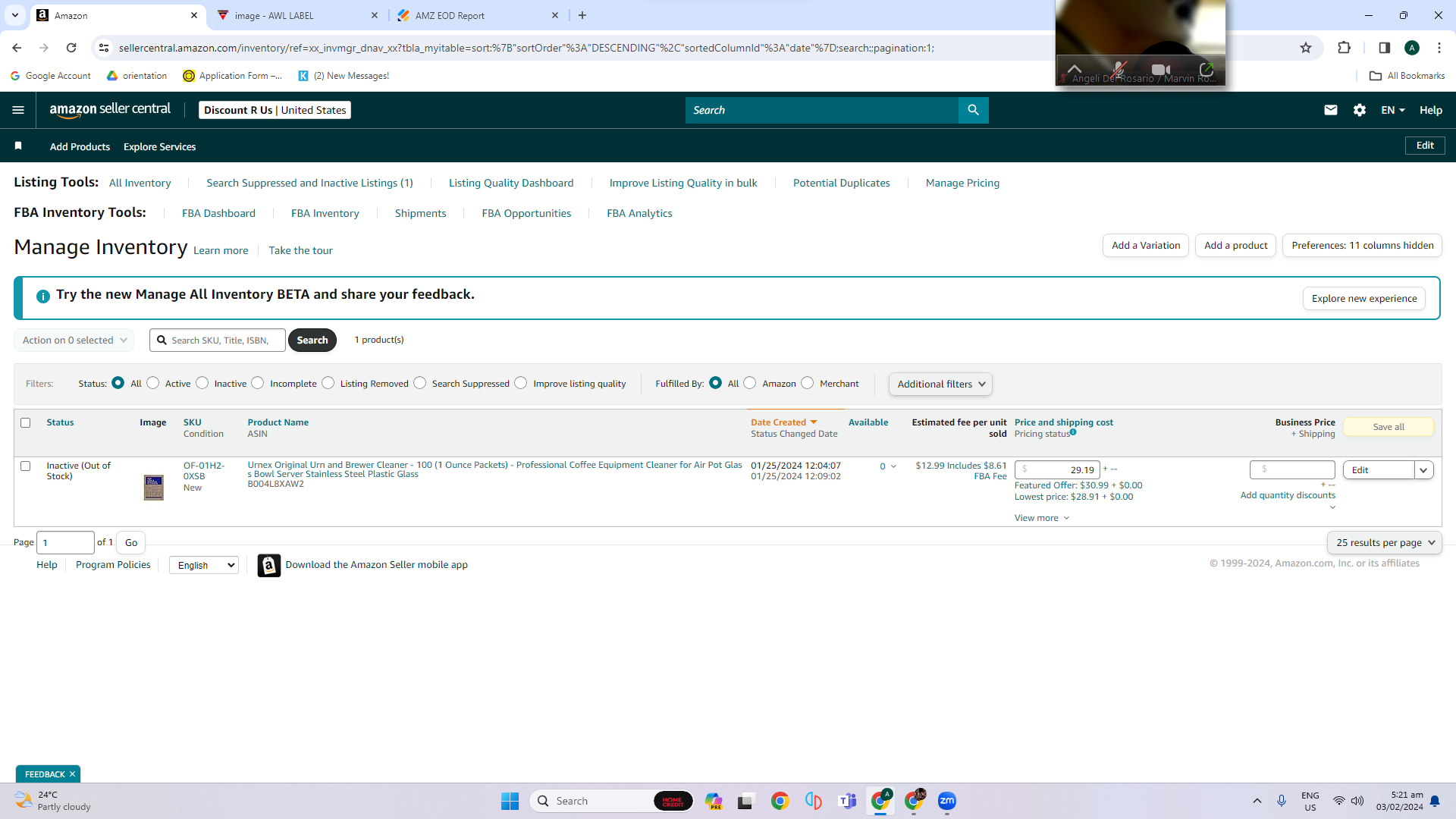Viewport: 1456px width, 819px height.
Task: Click the Preferences: 11 columns hidden button
Action: point(1363,246)
